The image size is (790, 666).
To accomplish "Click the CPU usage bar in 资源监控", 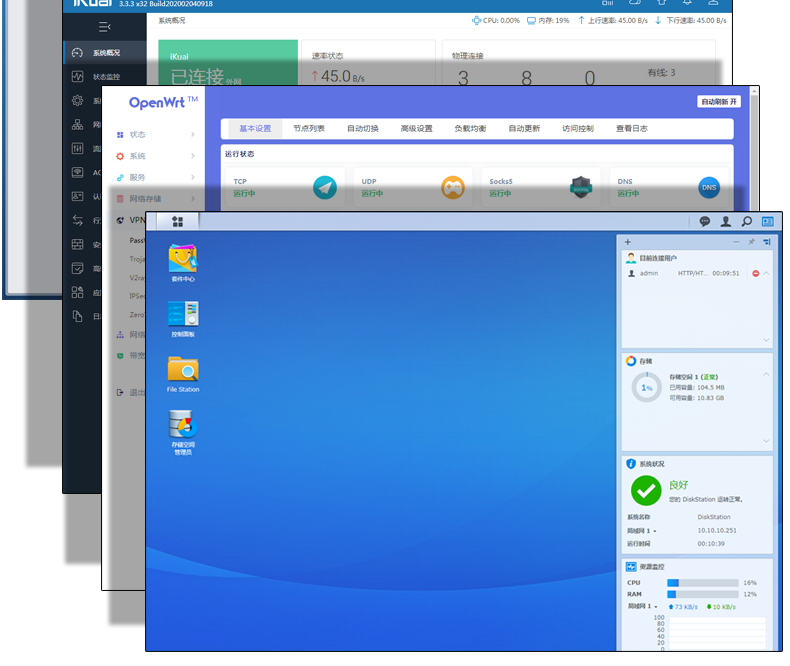I will coord(702,583).
